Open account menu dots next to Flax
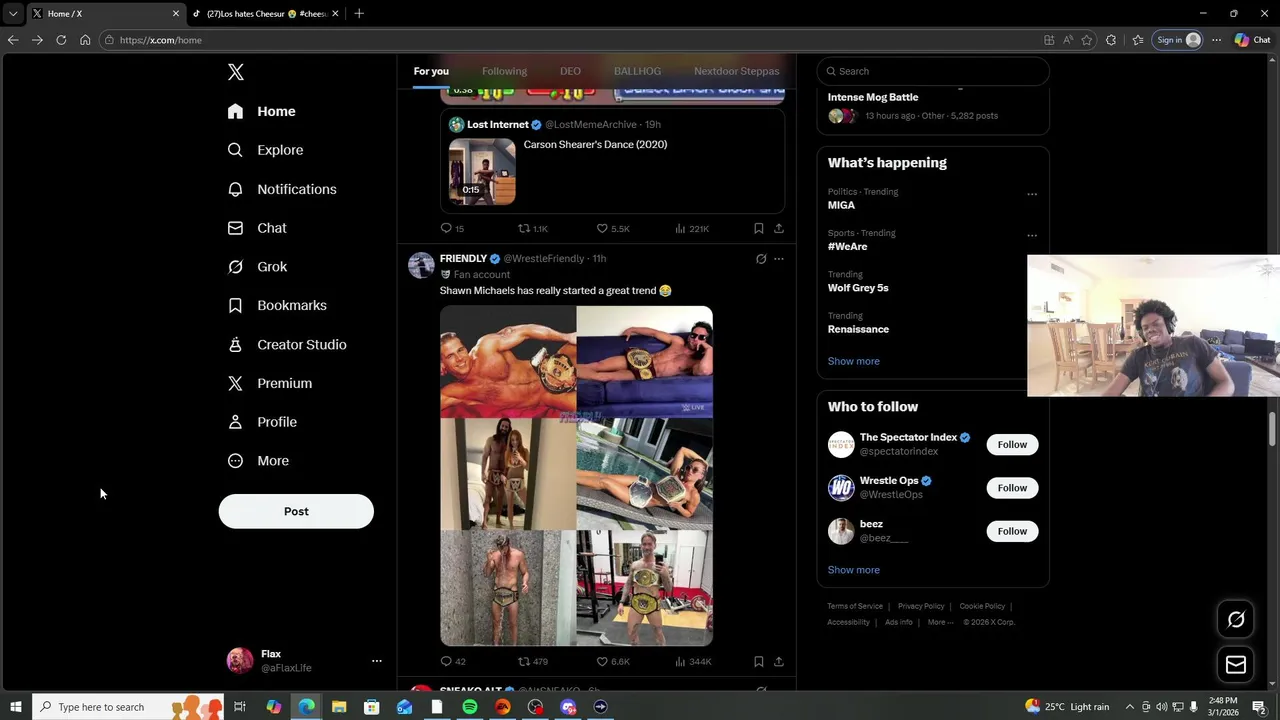 tap(377, 661)
